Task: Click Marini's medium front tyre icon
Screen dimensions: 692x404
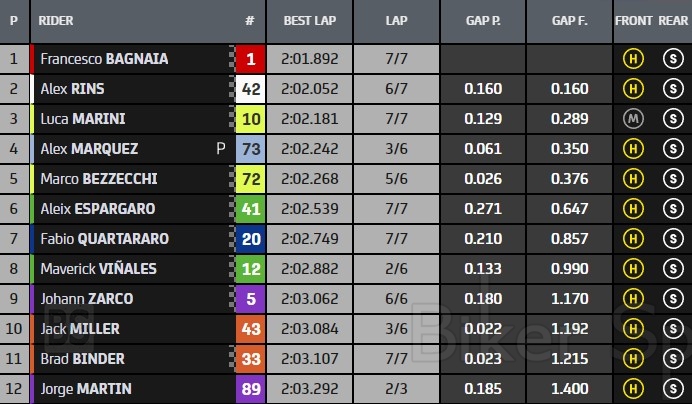Action: 632,119
